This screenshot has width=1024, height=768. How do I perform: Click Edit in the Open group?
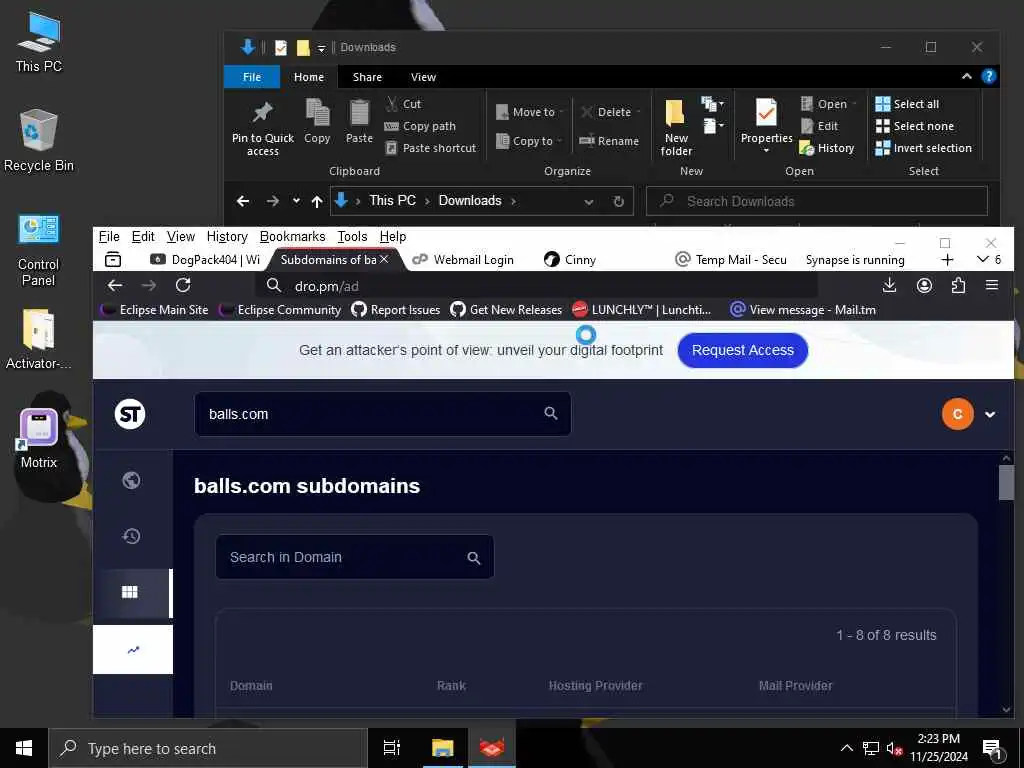[x=820, y=126]
